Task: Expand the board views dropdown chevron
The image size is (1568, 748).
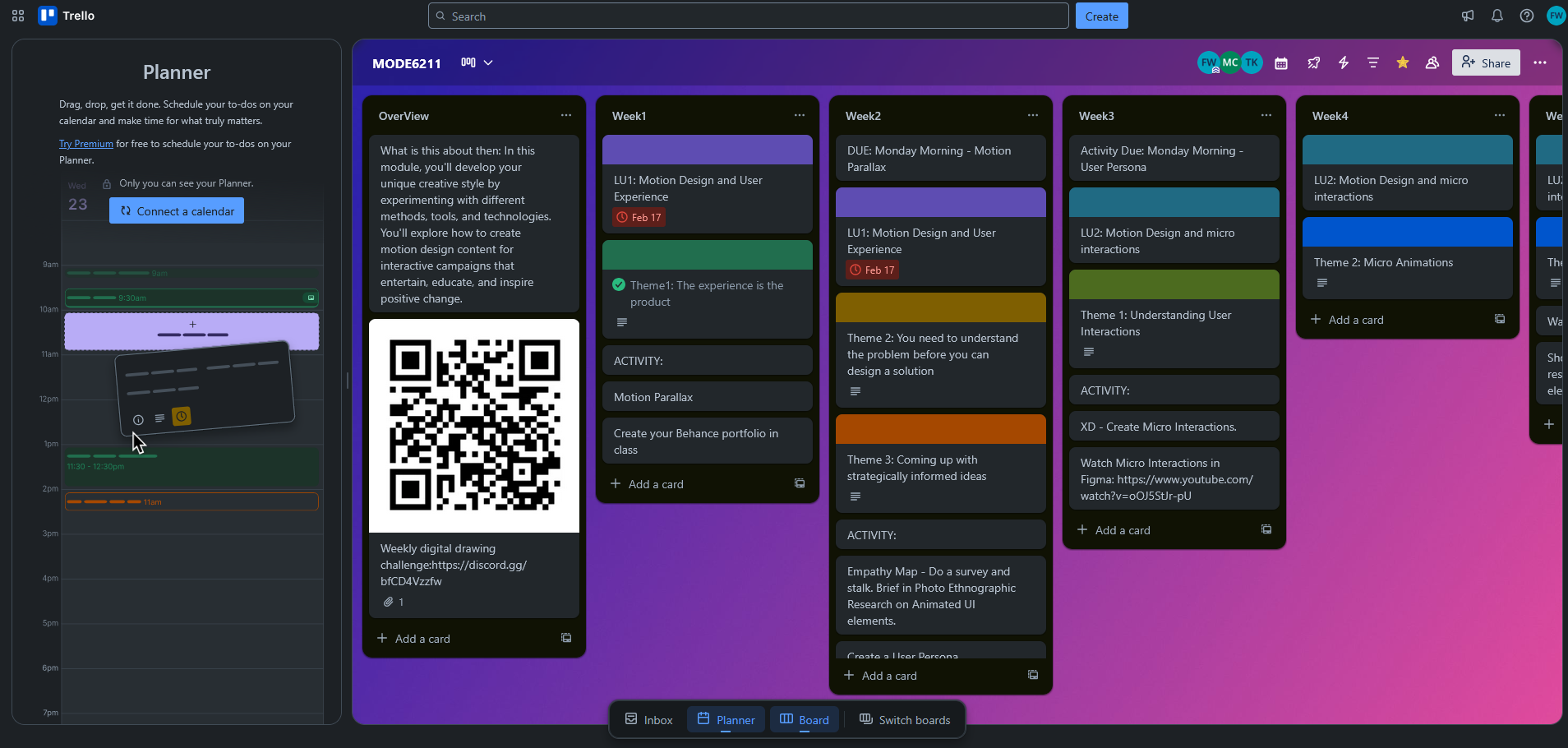Action: coord(488,63)
